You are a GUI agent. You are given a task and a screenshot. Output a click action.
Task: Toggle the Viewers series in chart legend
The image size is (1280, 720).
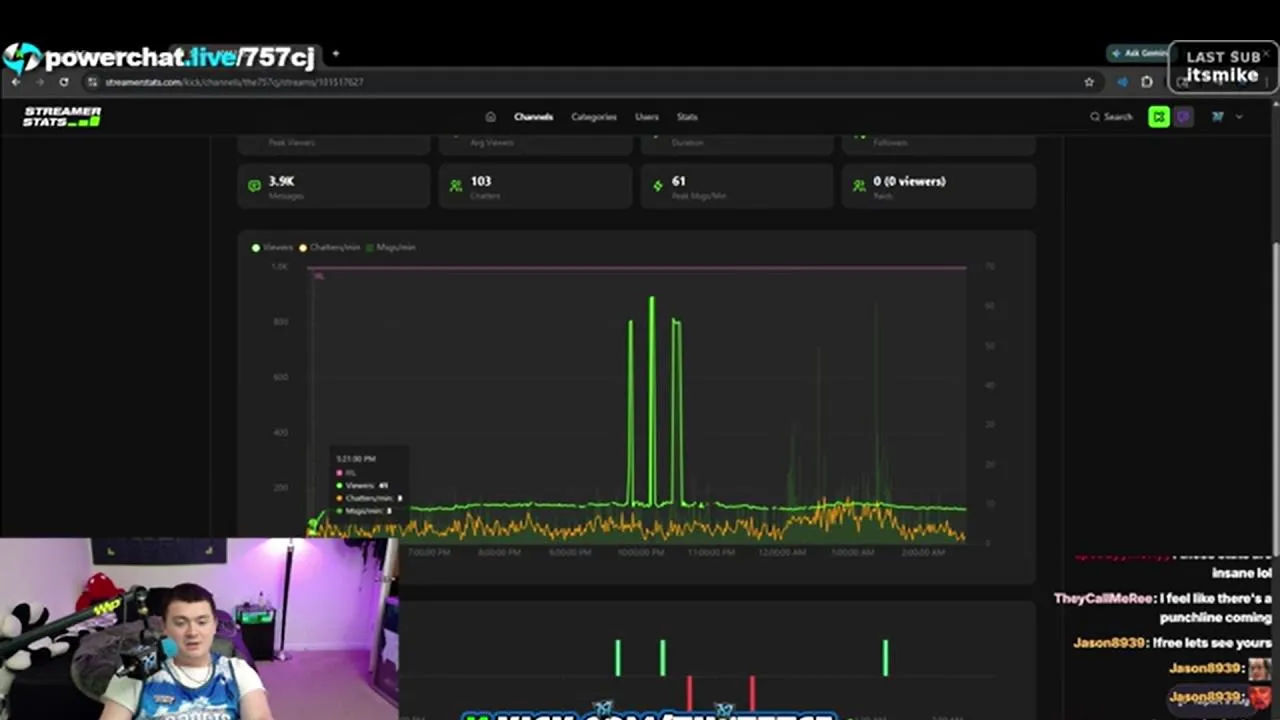click(x=273, y=247)
